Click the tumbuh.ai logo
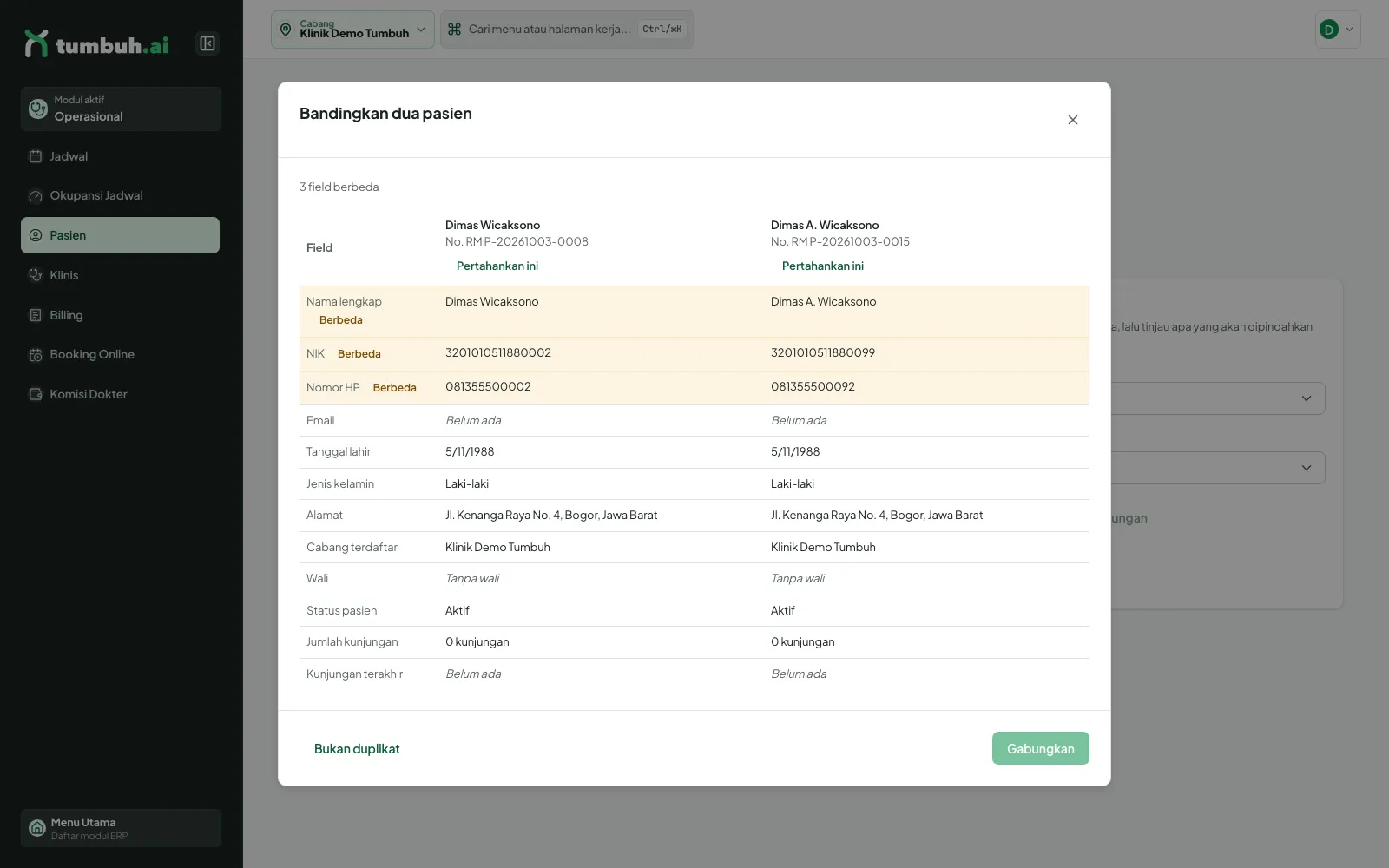Image resolution: width=1389 pixels, height=868 pixels. click(96, 43)
